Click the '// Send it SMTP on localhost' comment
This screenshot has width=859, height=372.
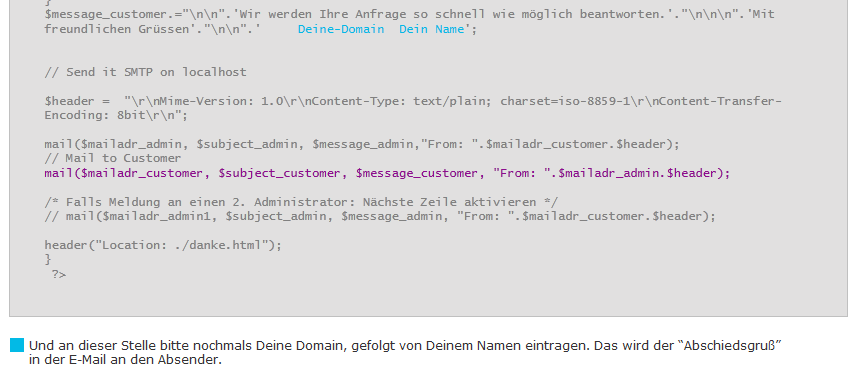pyautogui.click(x=146, y=72)
